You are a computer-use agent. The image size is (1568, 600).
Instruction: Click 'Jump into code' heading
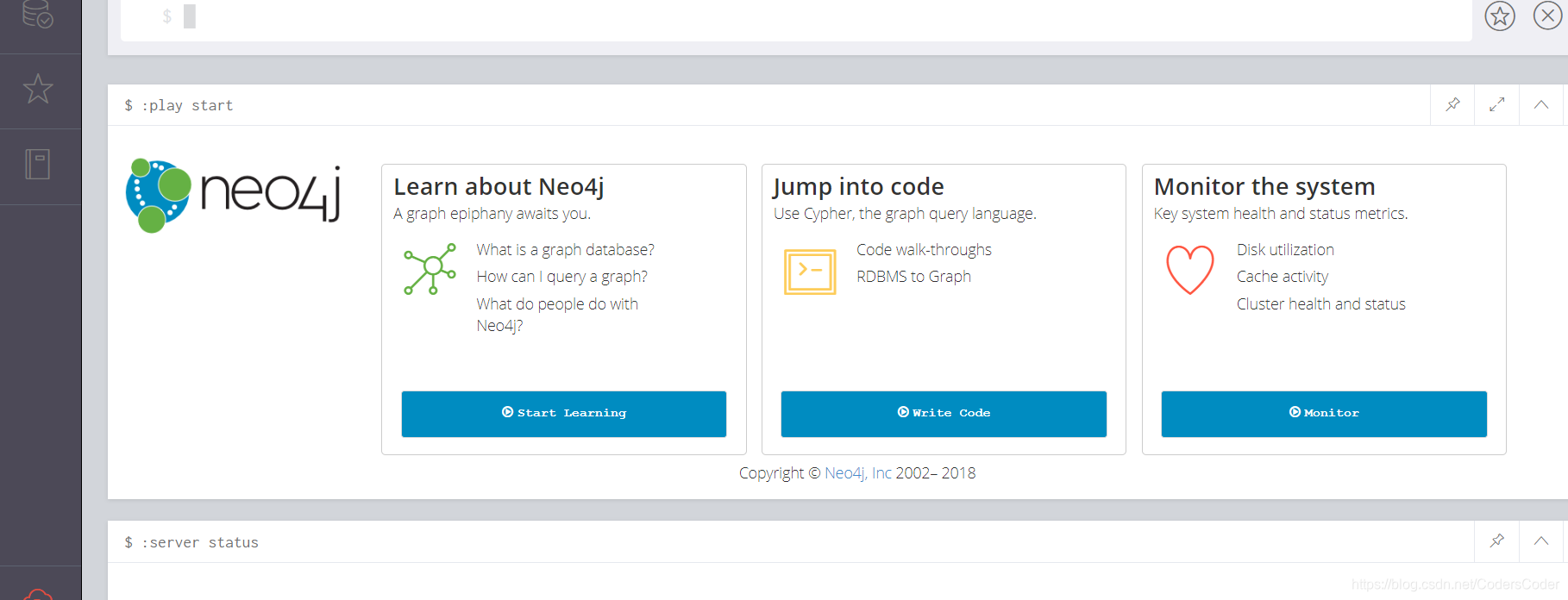click(x=858, y=187)
